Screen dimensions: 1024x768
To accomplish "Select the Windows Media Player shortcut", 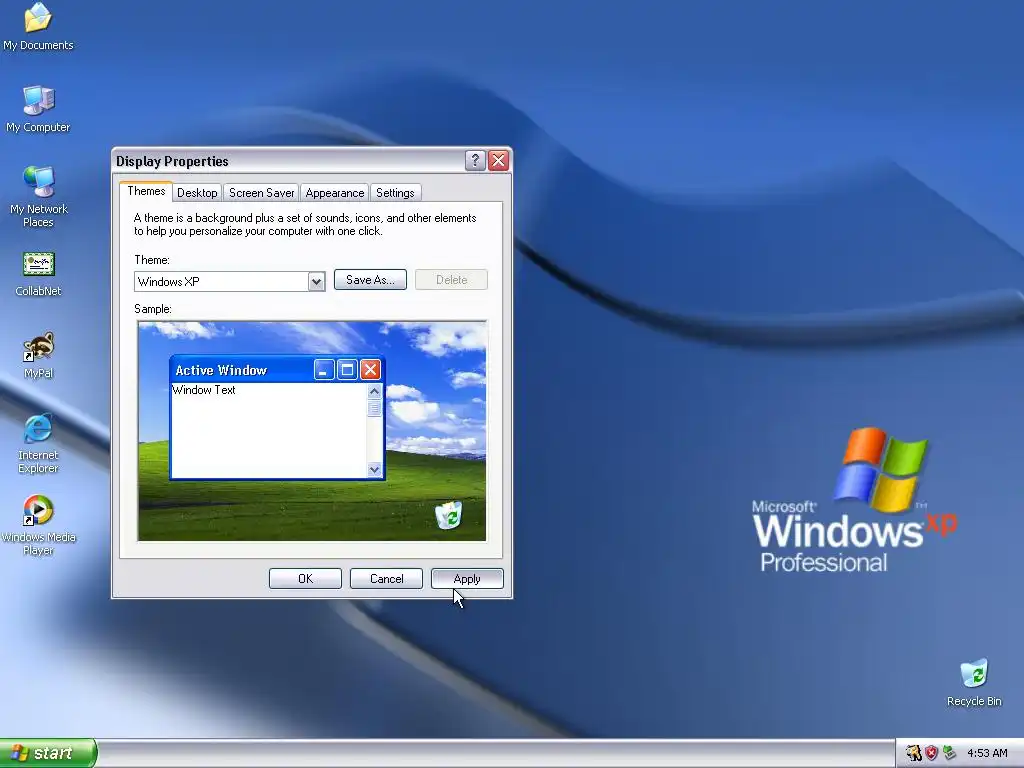I will coord(39,525).
